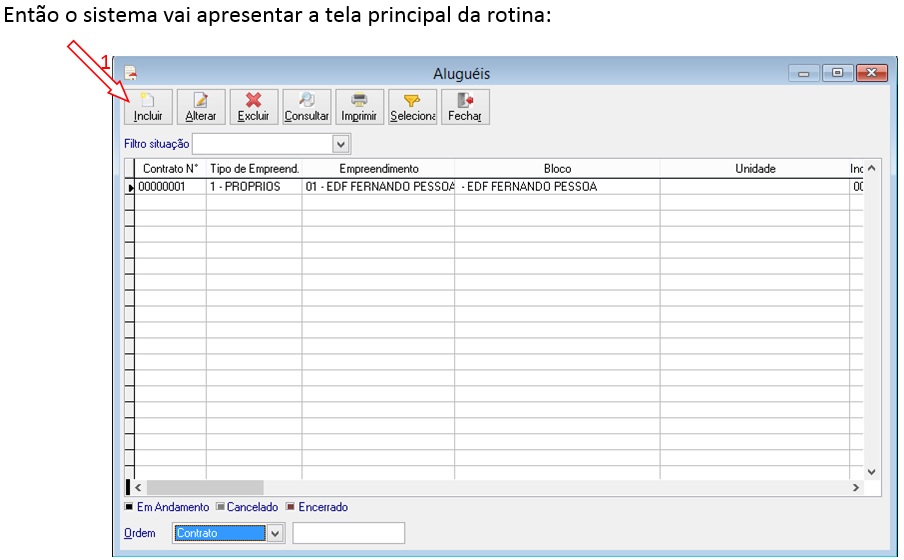This screenshot has width=904, height=560.
Task: Click 01 - EDF FERNANDO PESSOA cell
Action: pyautogui.click(x=378, y=187)
